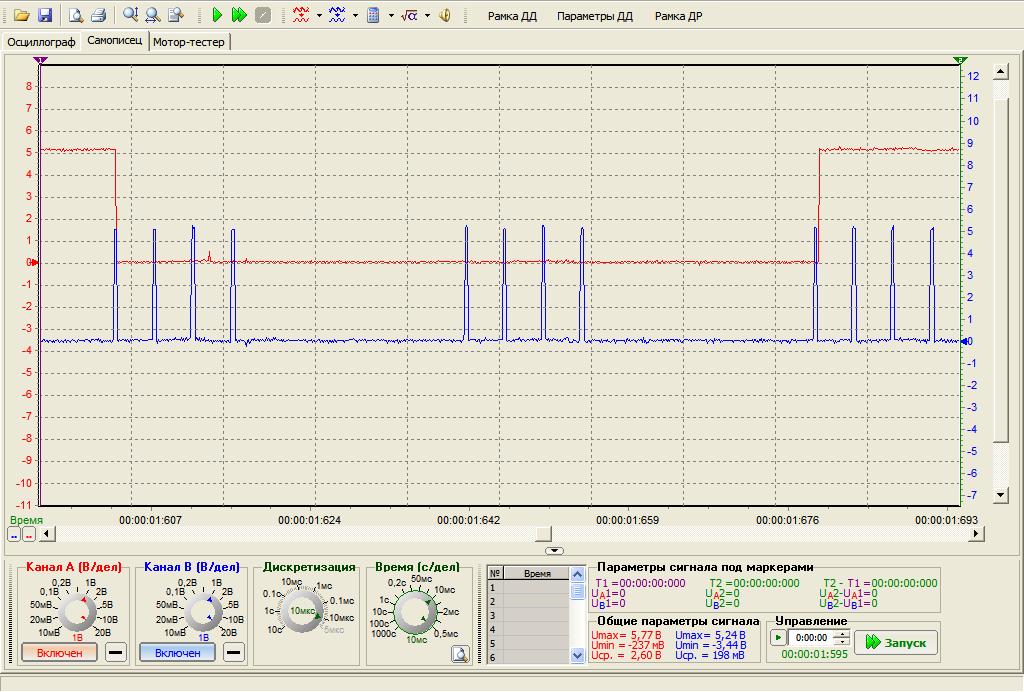Click the blue waveform channel B icon
Screen dimensions: 1024x692
337,15
